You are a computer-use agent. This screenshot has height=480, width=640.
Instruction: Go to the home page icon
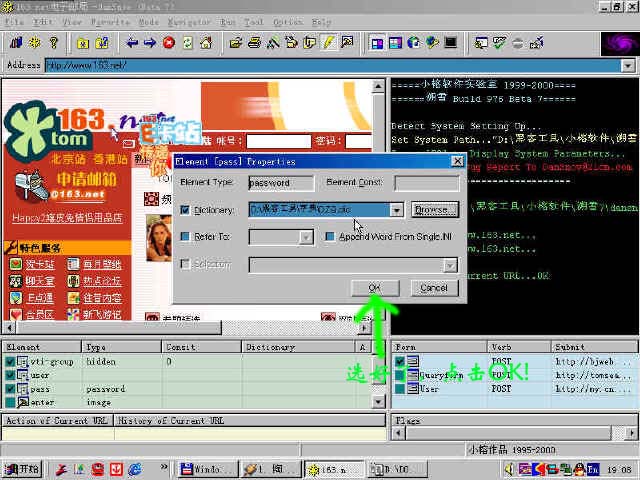point(206,42)
